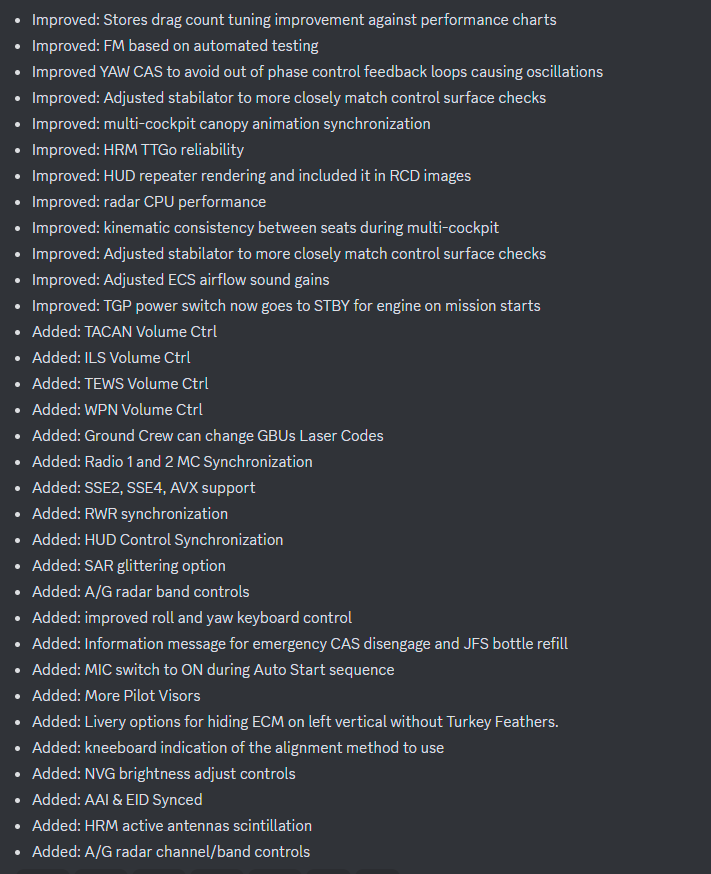Screen dimensions: 711x874
Task: Click the 'Improved YAW CAS' changelog line
Action: pyautogui.click(x=318, y=72)
